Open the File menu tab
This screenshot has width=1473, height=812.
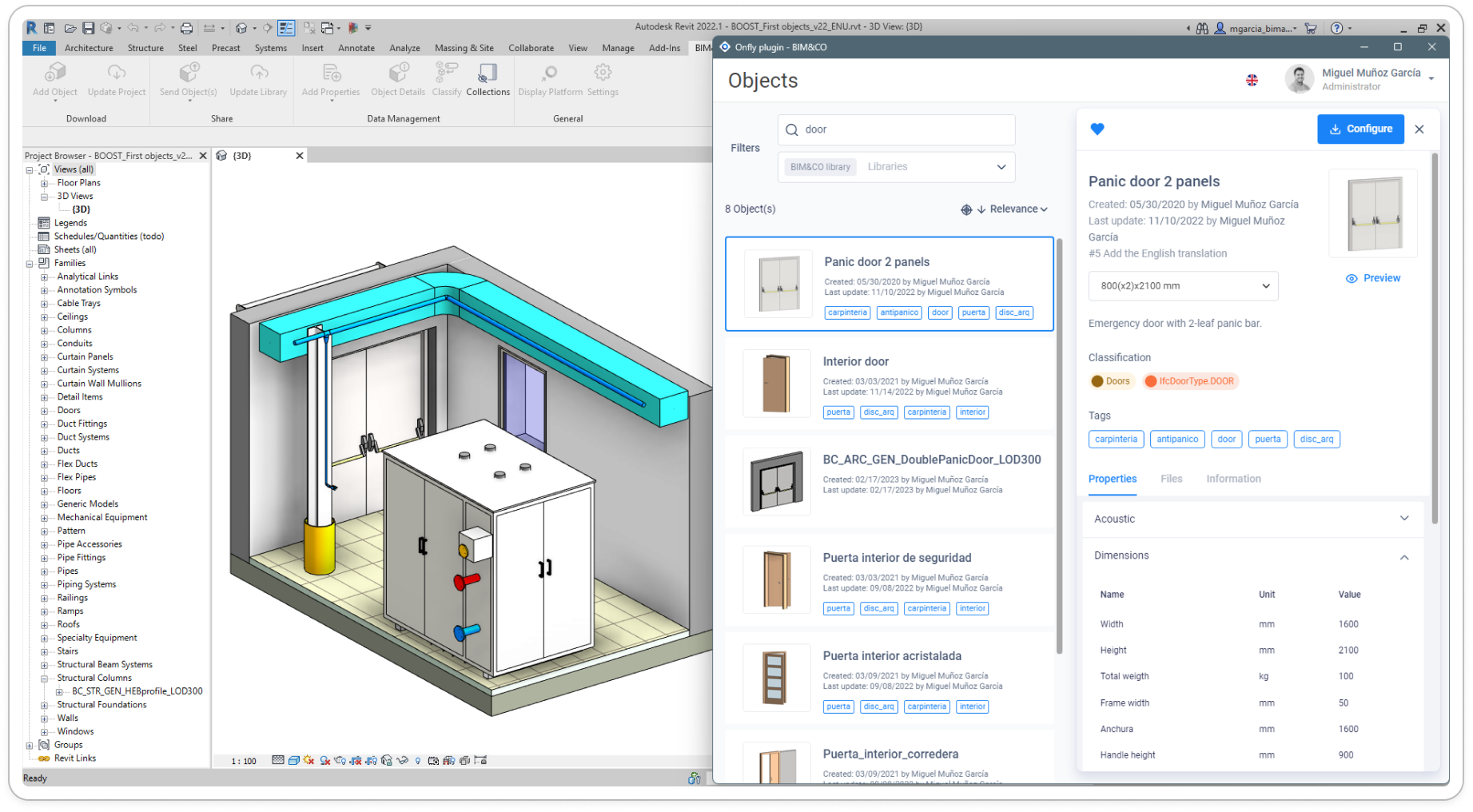(x=39, y=48)
